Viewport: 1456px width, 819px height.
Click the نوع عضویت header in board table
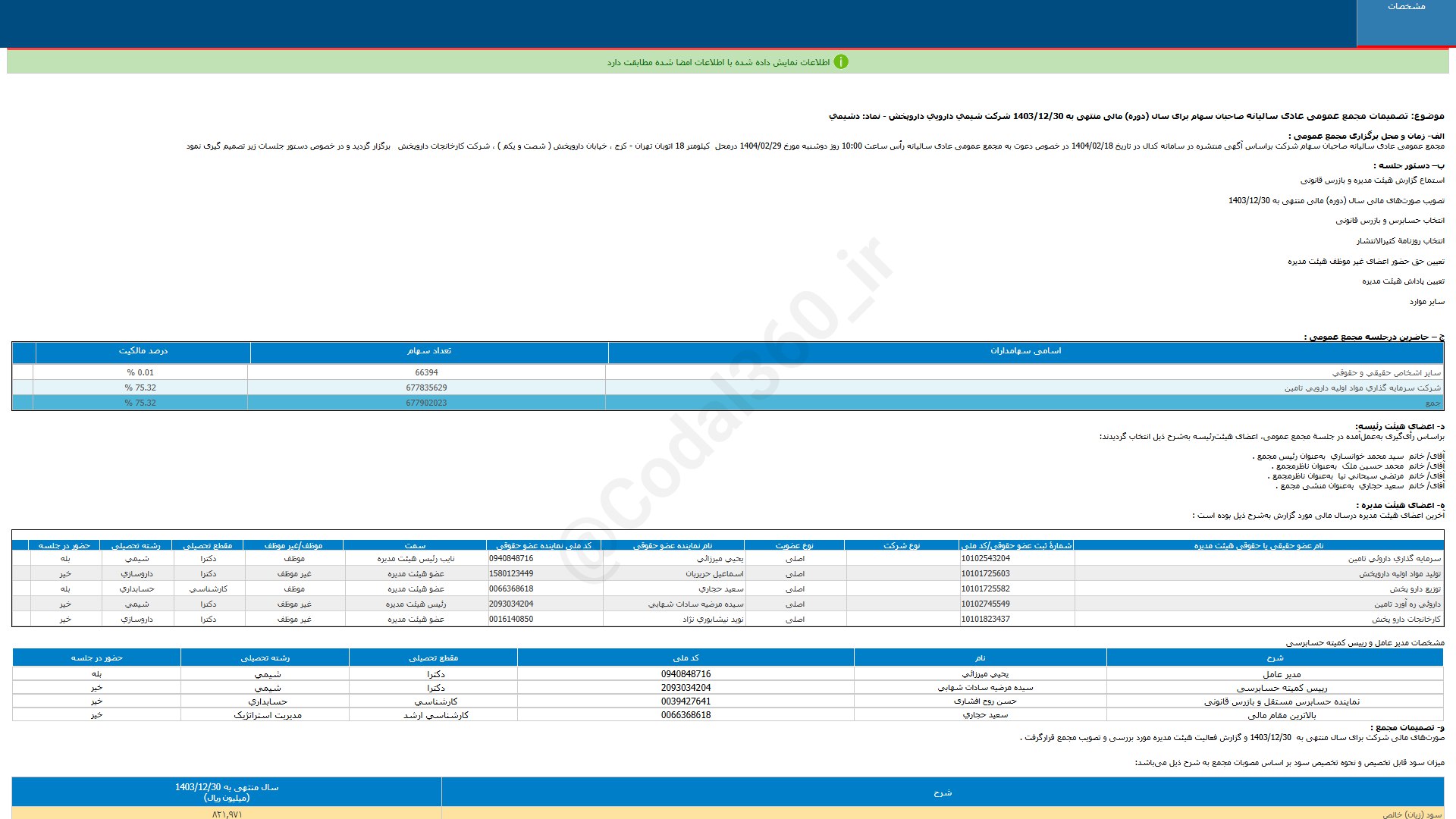[x=794, y=546]
